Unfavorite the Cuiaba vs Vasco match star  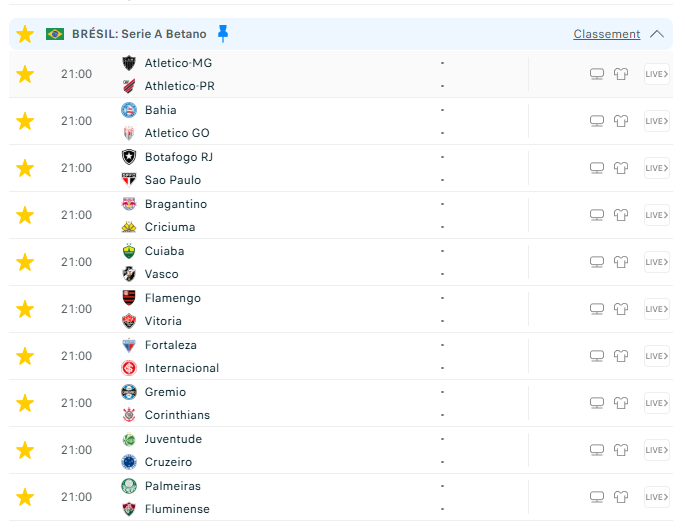point(25,262)
